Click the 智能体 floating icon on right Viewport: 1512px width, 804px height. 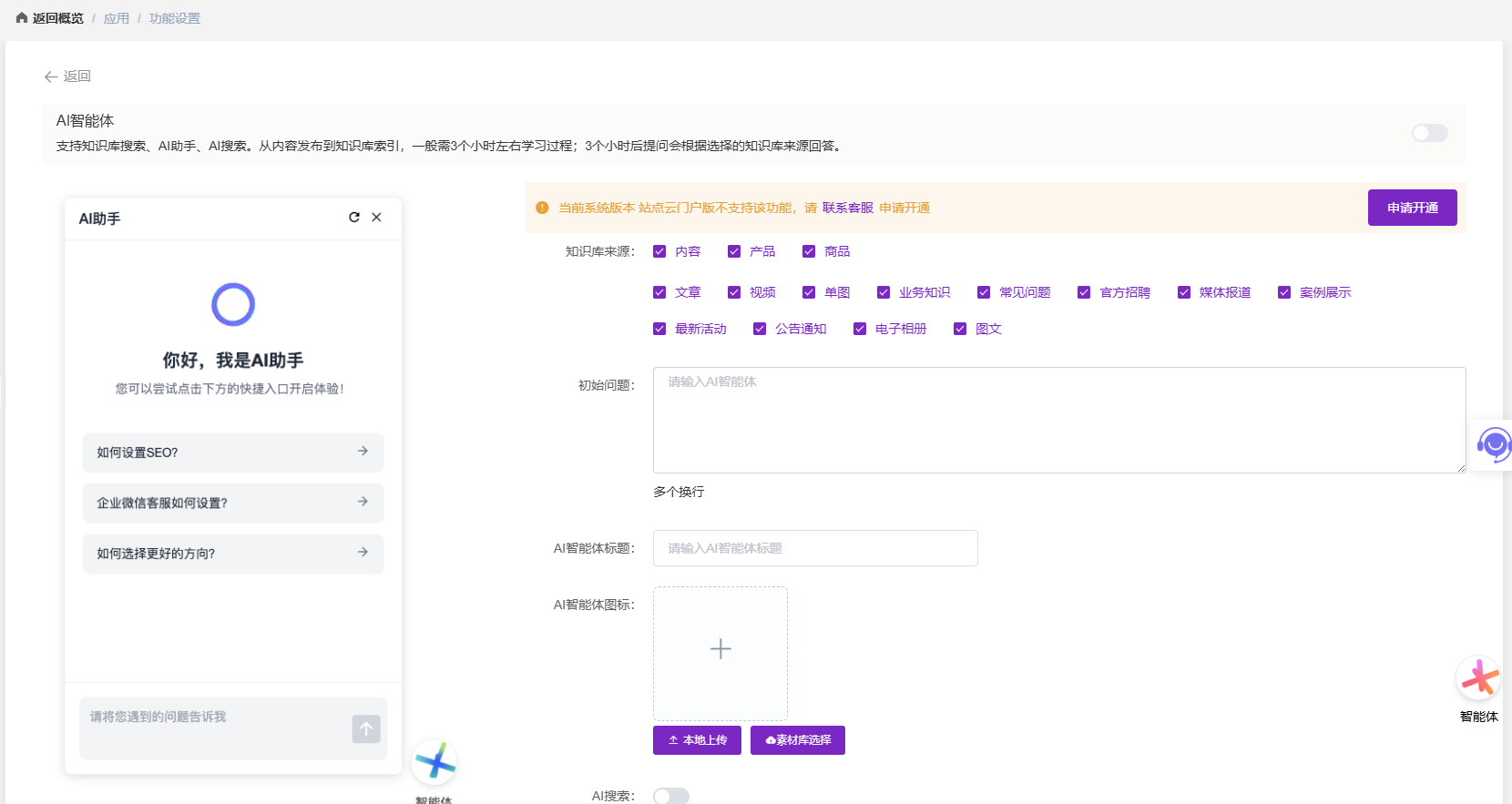click(1478, 679)
